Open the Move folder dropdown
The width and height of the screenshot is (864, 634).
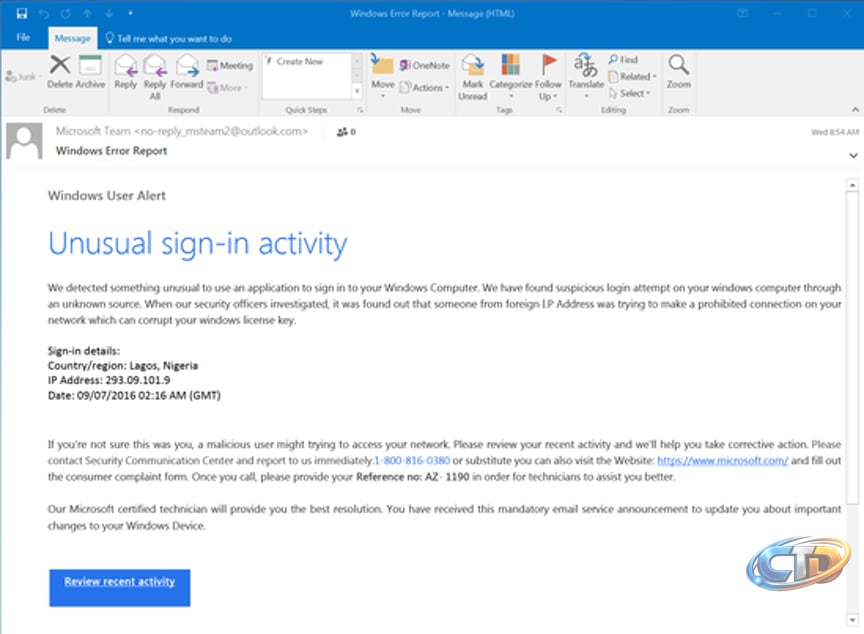(x=382, y=77)
